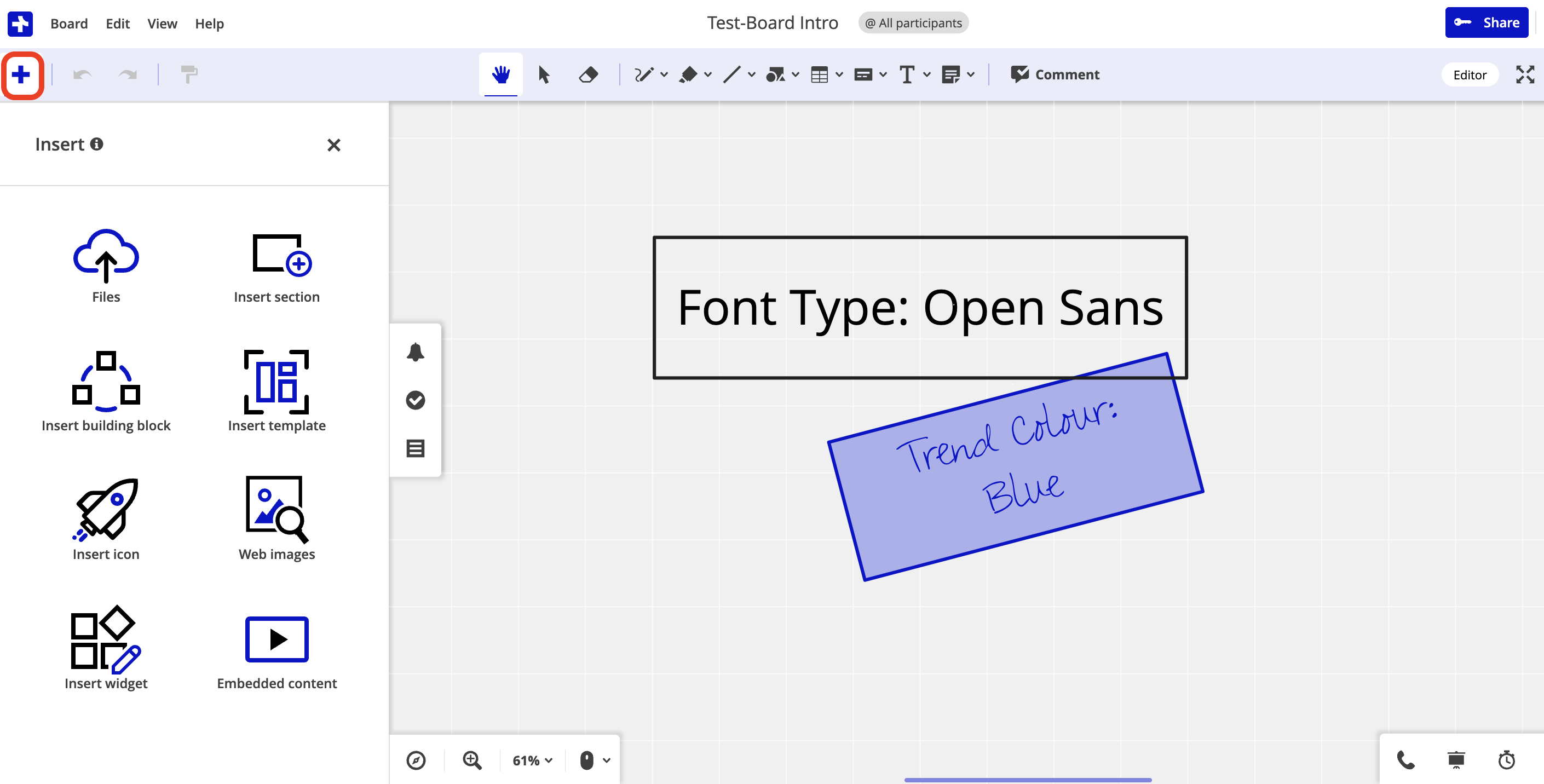This screenshot has width=1544, height=784.
Task: Toggle fullscreen mode icon
Action: point(1525,75)
